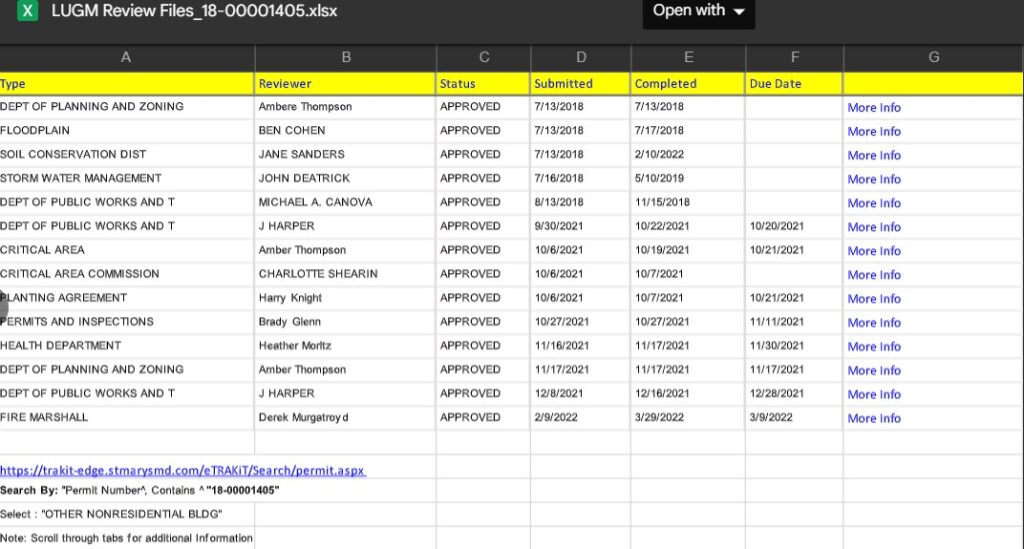Select column F header

(x=795, y=57)
